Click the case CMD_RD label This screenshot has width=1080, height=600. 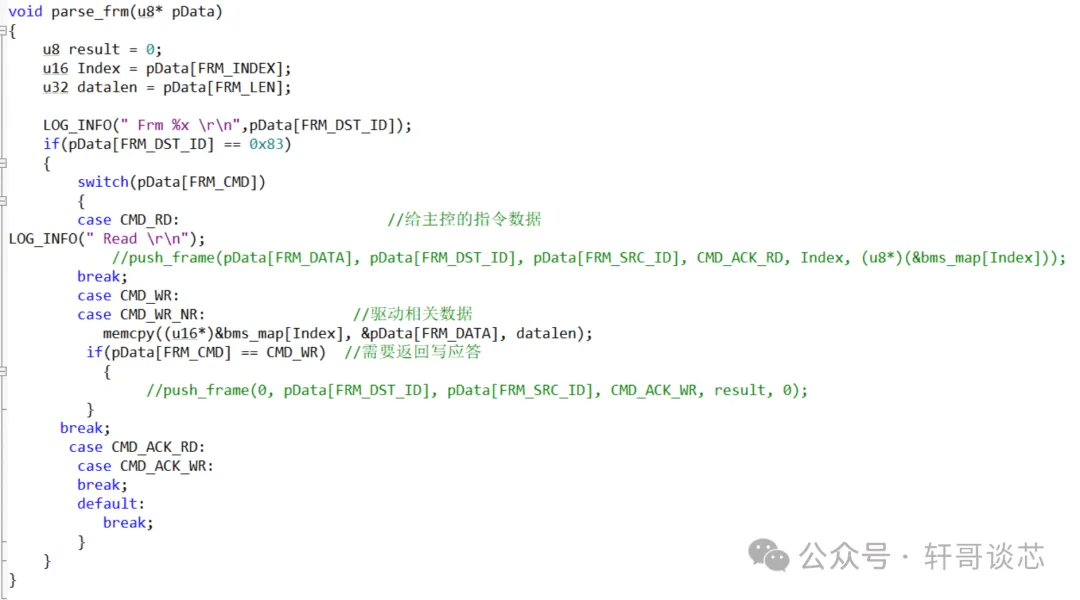pyautogui.click(x=127, y=220)
